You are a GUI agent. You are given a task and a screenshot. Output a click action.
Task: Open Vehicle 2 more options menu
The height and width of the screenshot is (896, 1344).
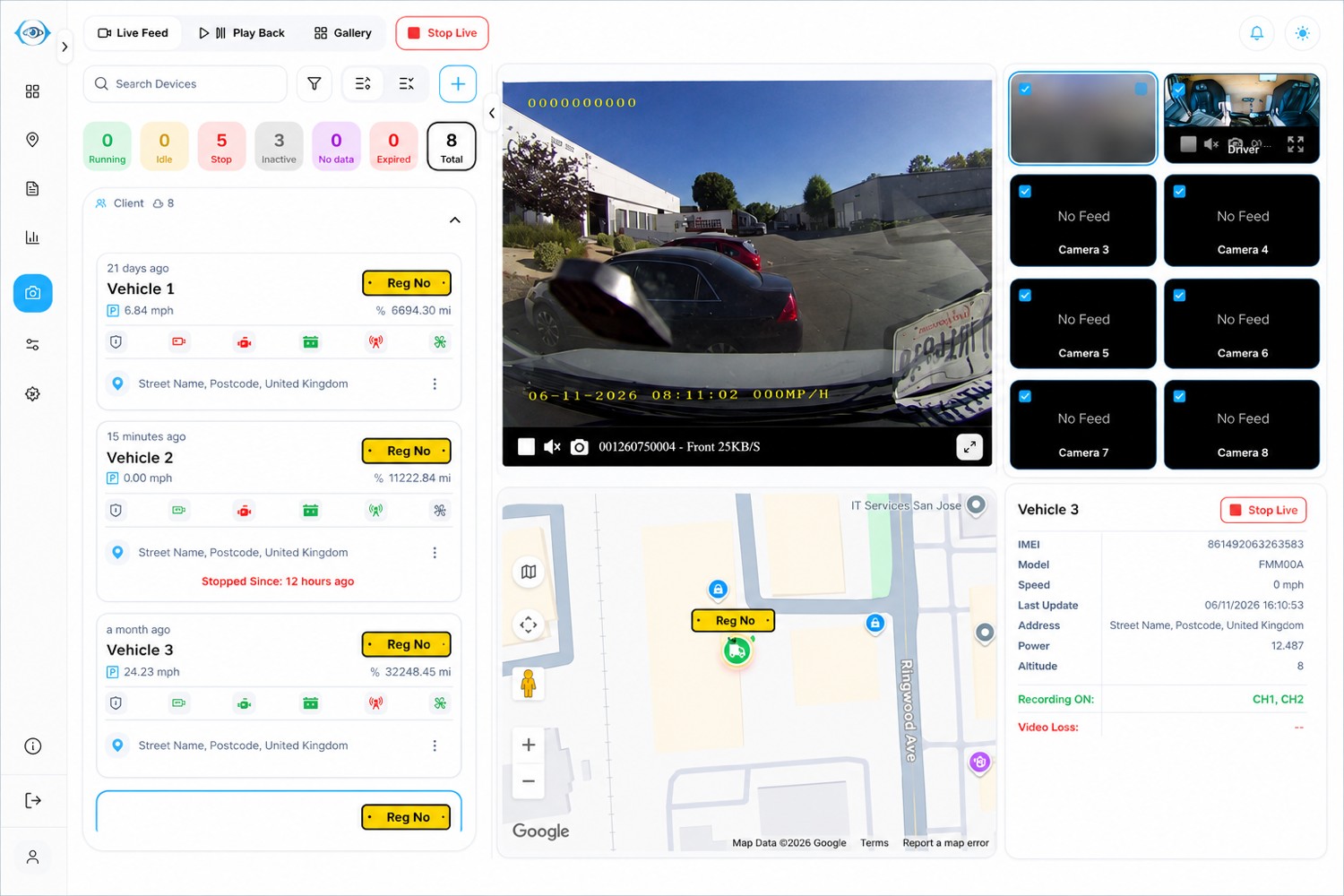(x=435, y=553)
